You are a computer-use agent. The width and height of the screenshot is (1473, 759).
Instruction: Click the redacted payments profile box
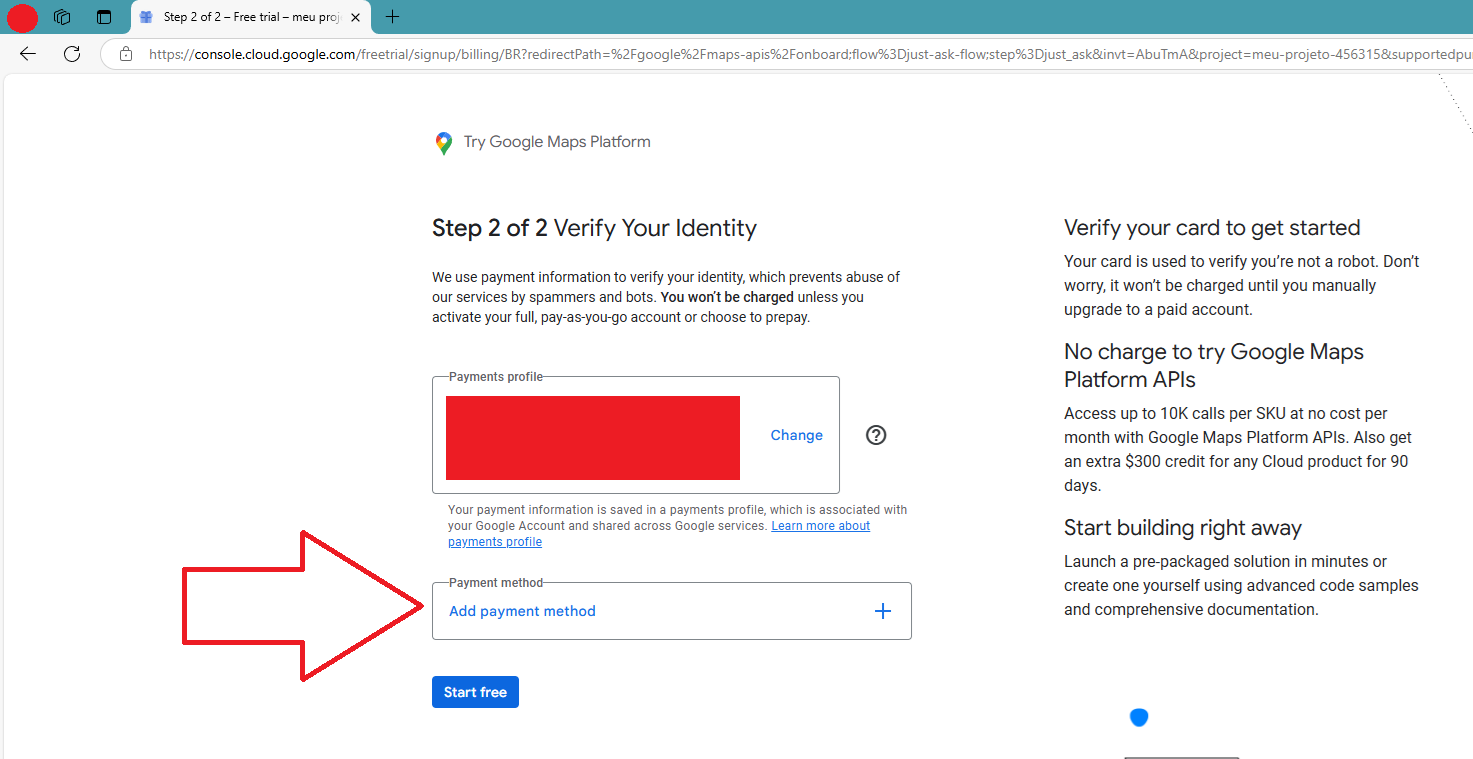[592, 438]
